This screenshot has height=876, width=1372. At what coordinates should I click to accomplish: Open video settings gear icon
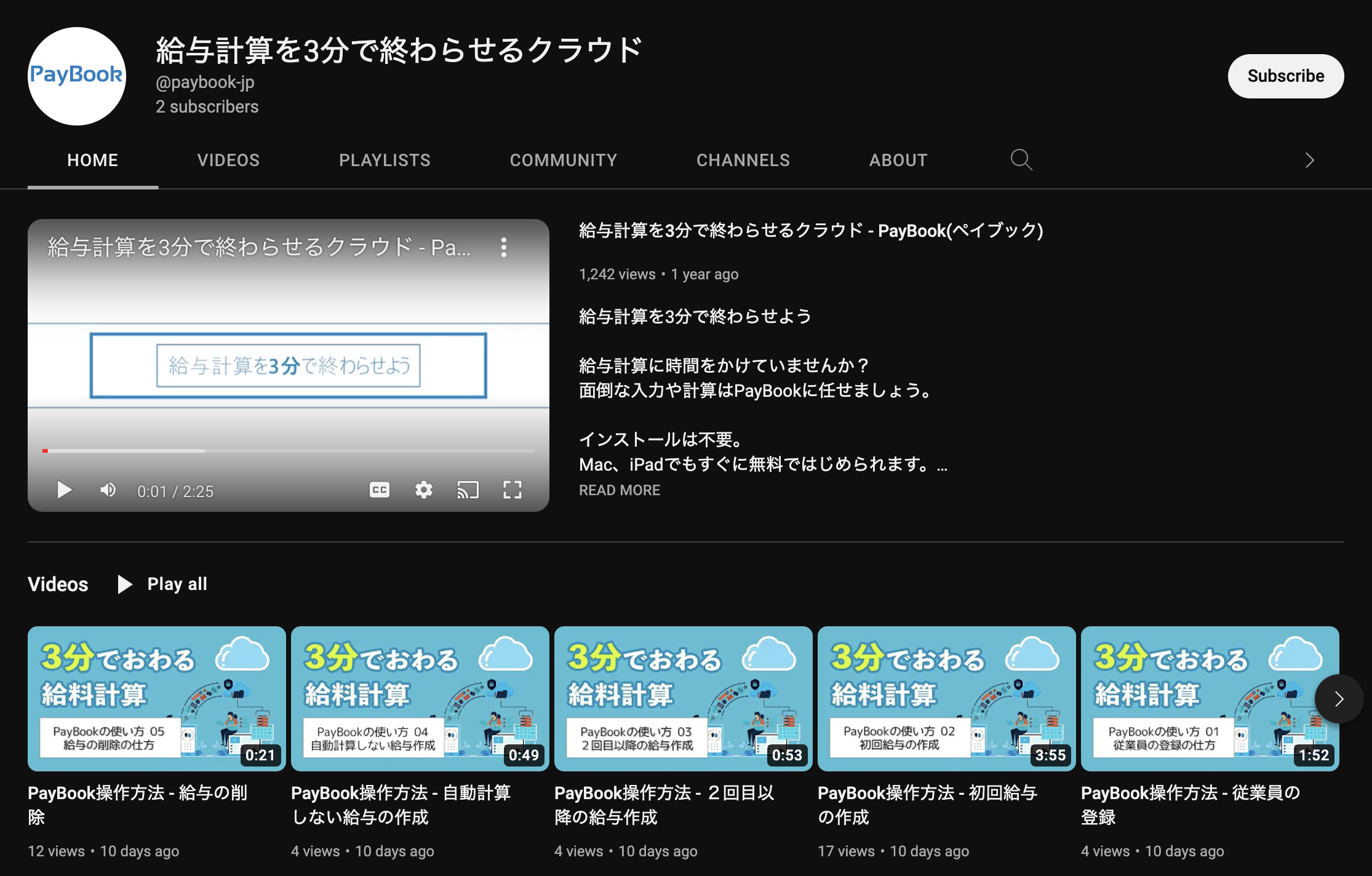tap(424, 490)
